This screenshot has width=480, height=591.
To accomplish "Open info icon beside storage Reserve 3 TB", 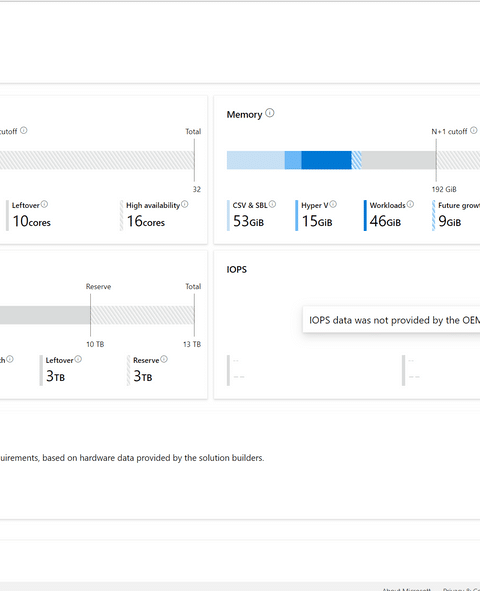I will pyautogui.click(x=164, y=359).
